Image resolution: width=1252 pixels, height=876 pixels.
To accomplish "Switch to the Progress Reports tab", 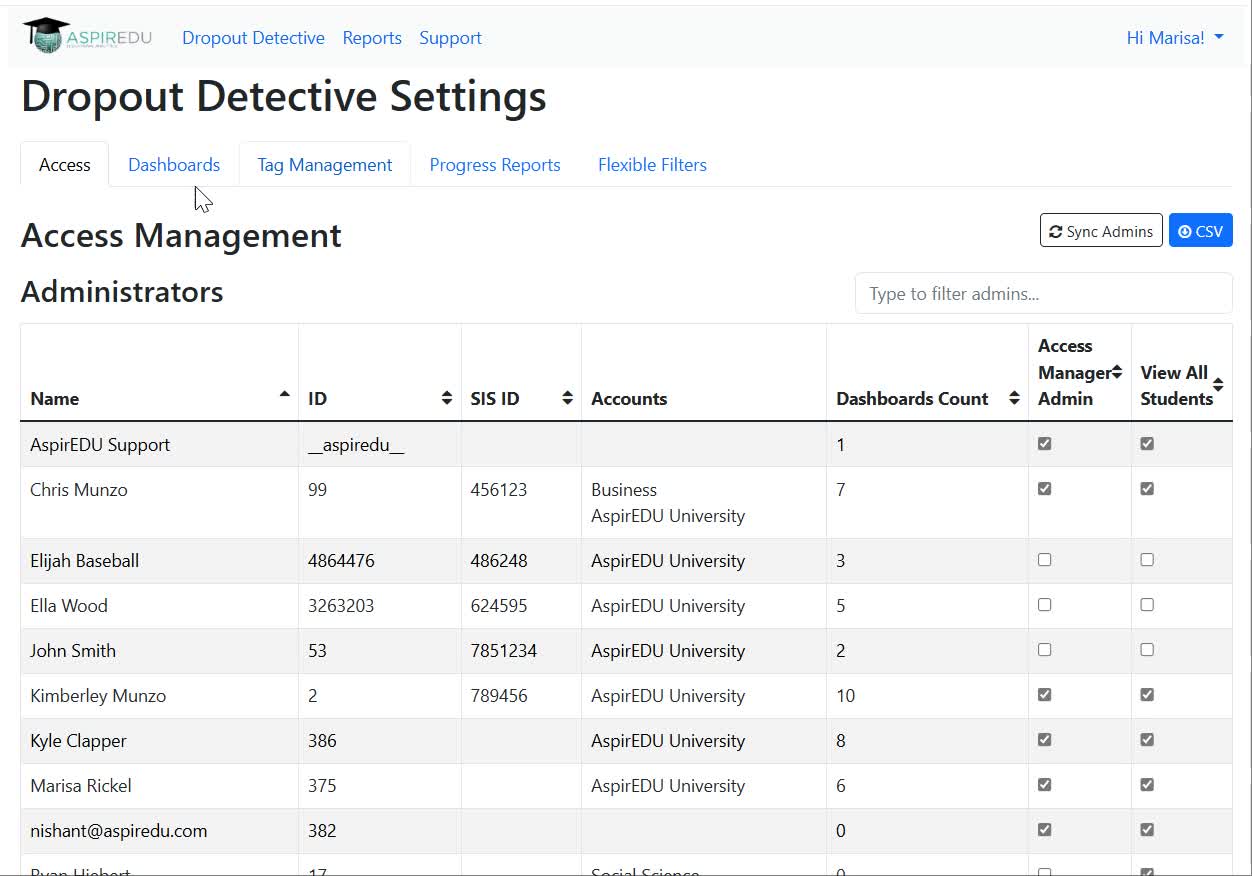I will (495, 165).
